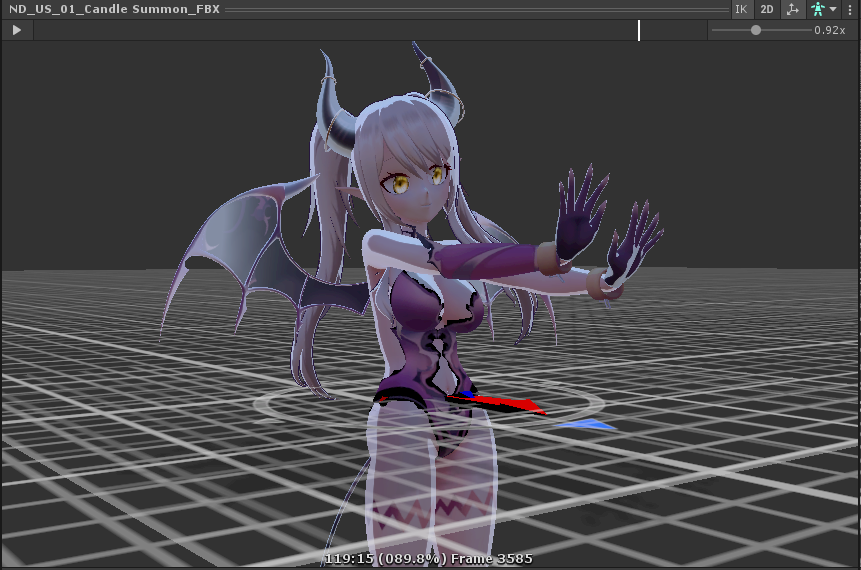The image size is (861, 570).
Task: Click the timeline playhead marker
Action: pyautogui.click(x=639, y=30)
